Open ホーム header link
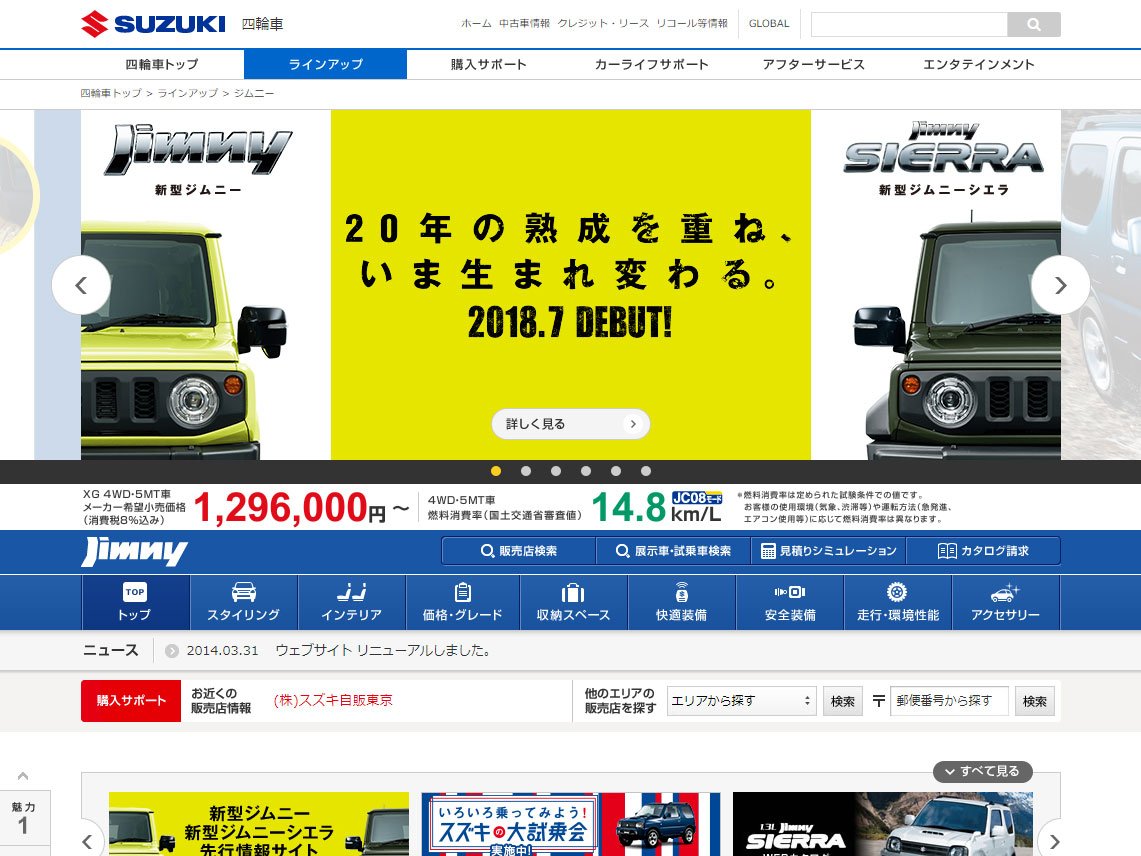 476,23
